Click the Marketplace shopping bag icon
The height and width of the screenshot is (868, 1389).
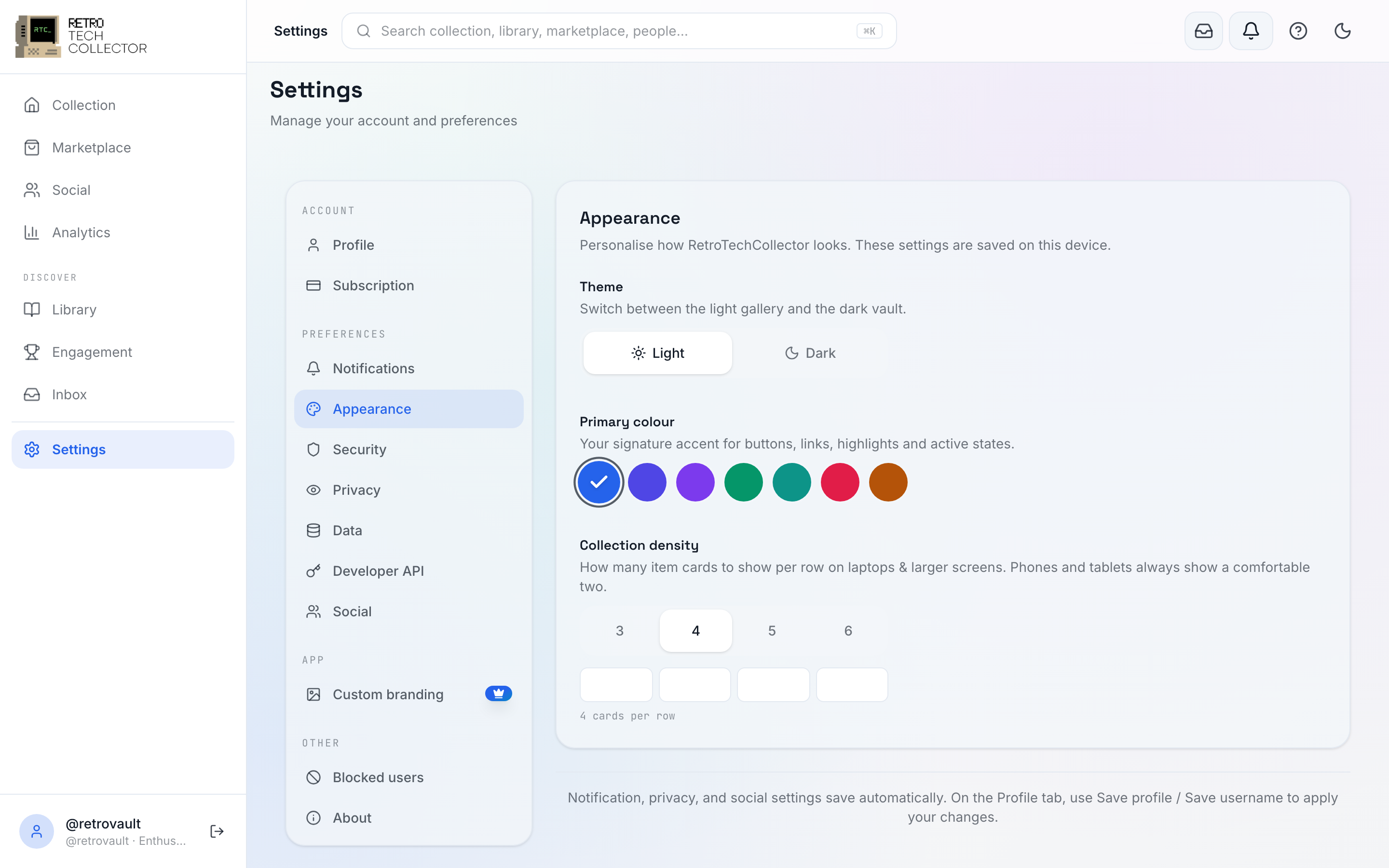pyautogui.click(x=32, y=148)
